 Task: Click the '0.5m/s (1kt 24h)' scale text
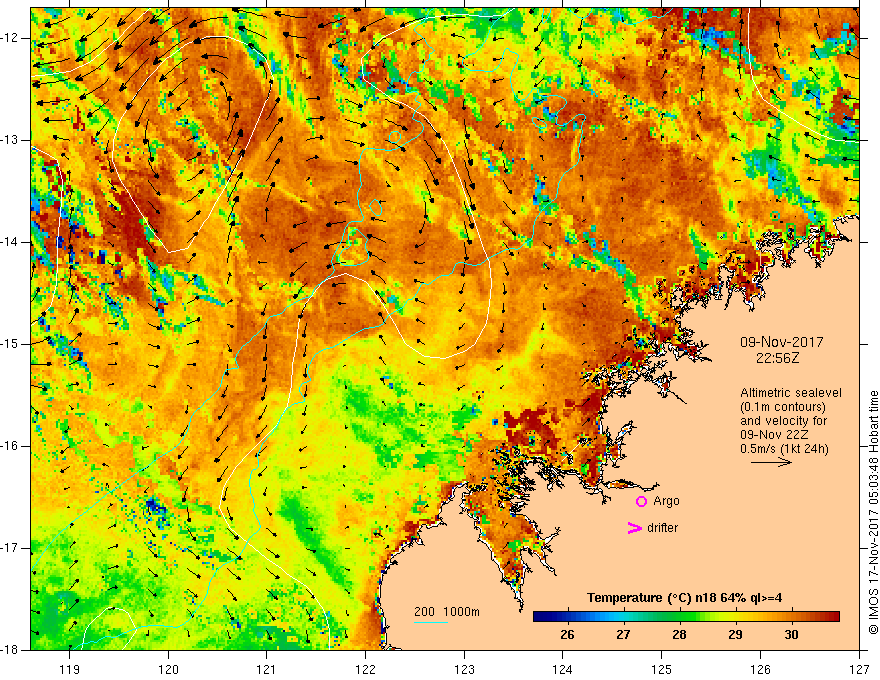784,449
